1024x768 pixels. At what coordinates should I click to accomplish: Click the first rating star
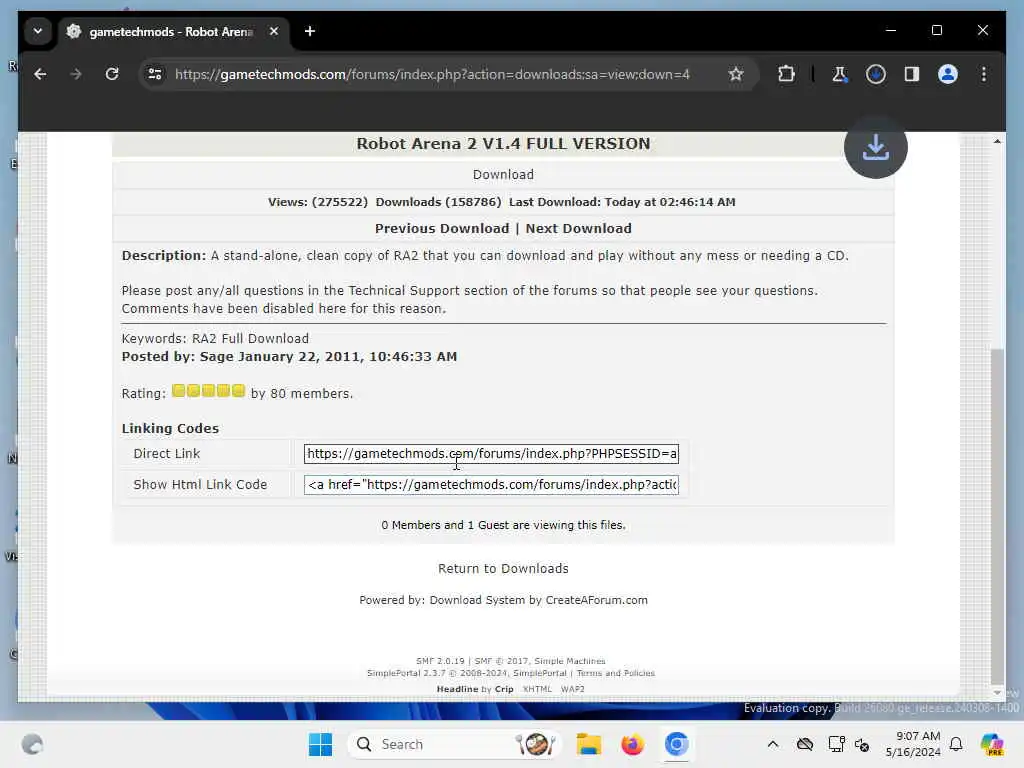click(x=178, y=391)
